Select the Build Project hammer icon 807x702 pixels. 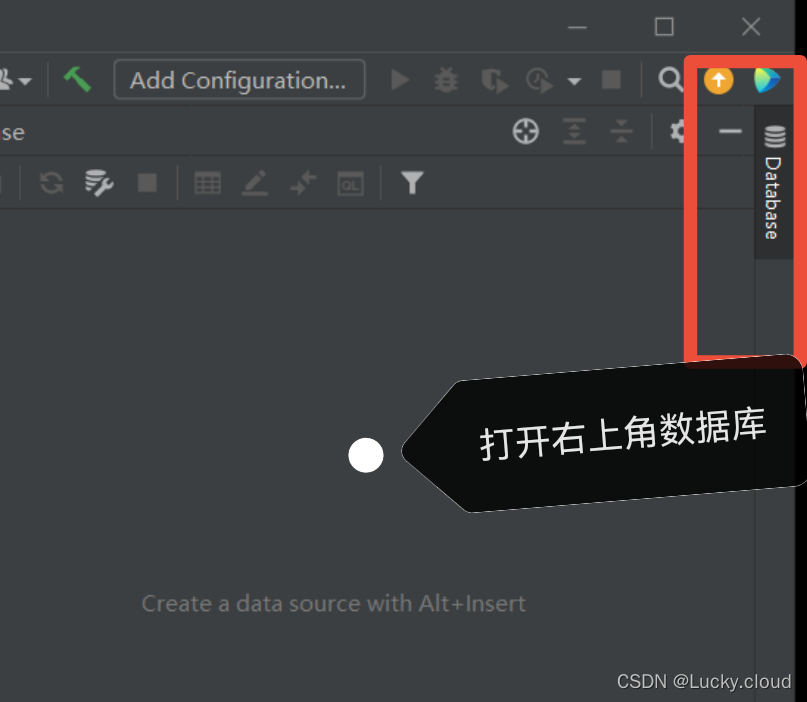pos(78,80)
